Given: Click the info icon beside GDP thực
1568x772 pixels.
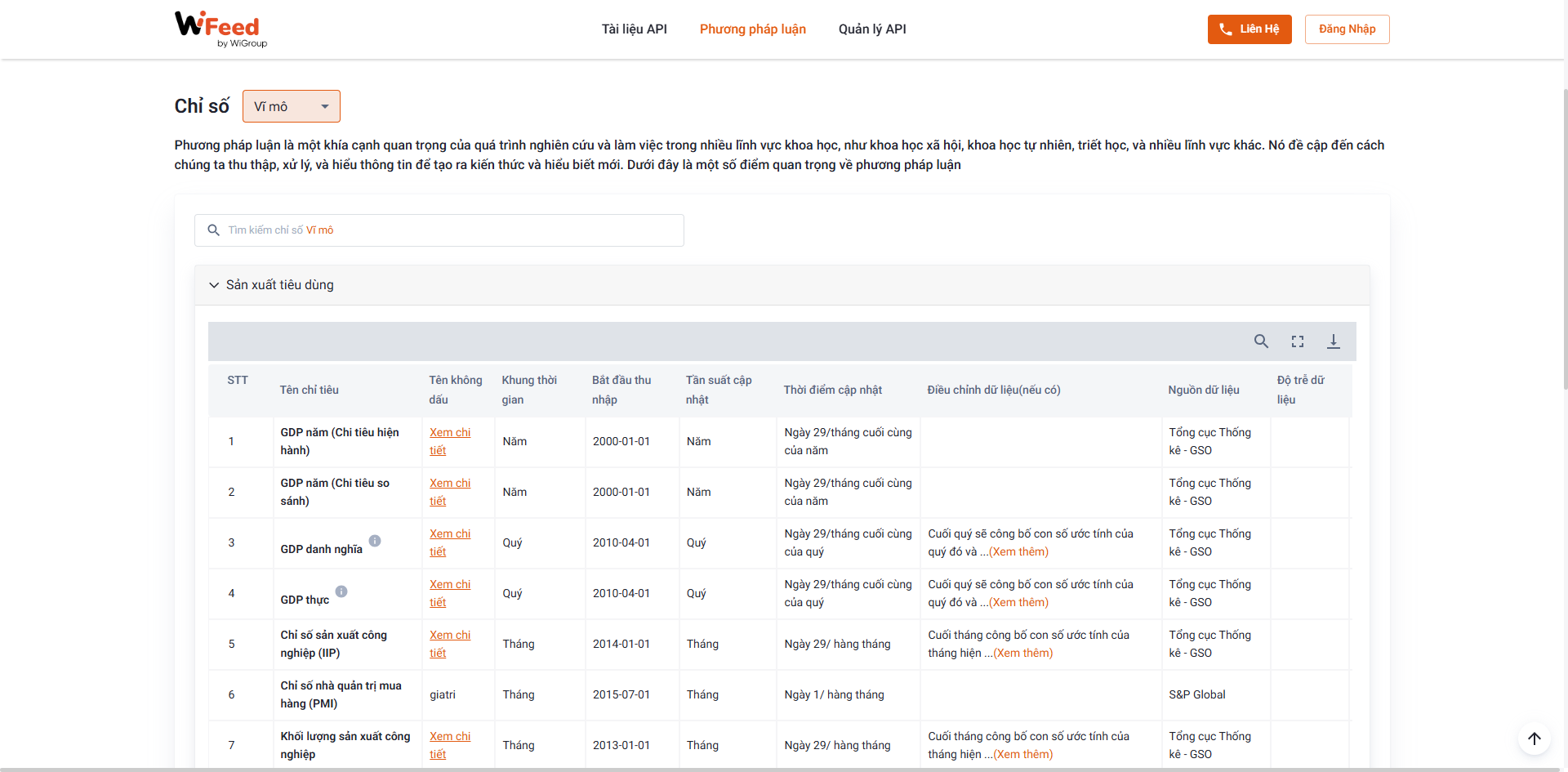Looking at the screenshot, I should [341, 591].
